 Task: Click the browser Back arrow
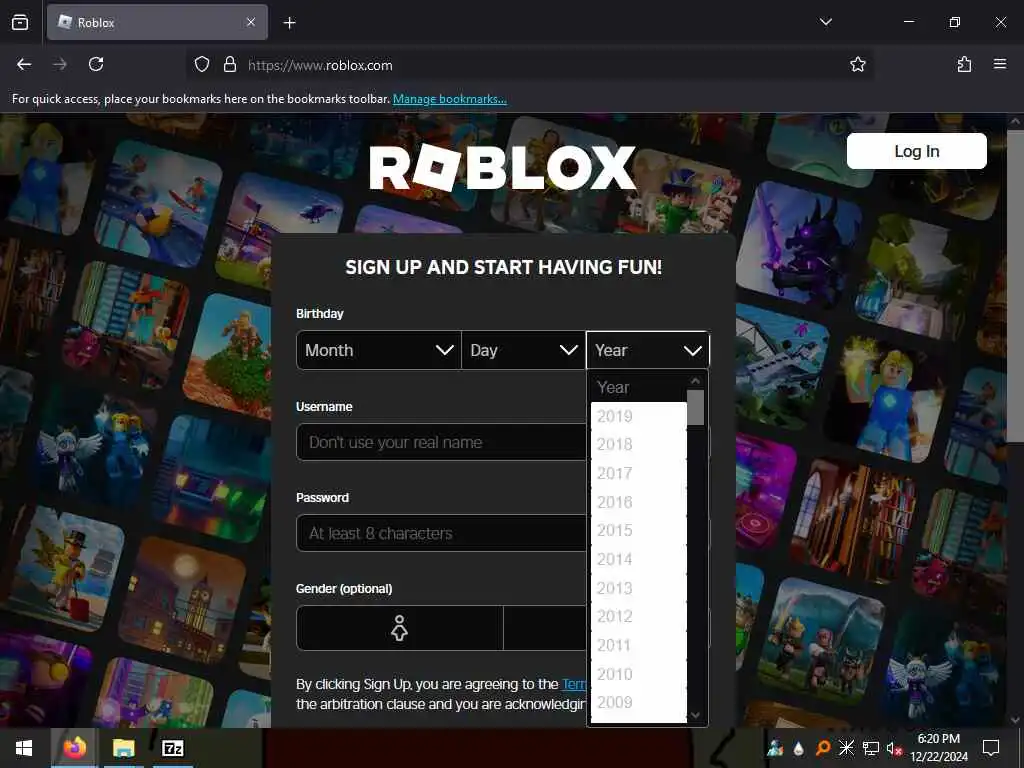pos(24,64)
